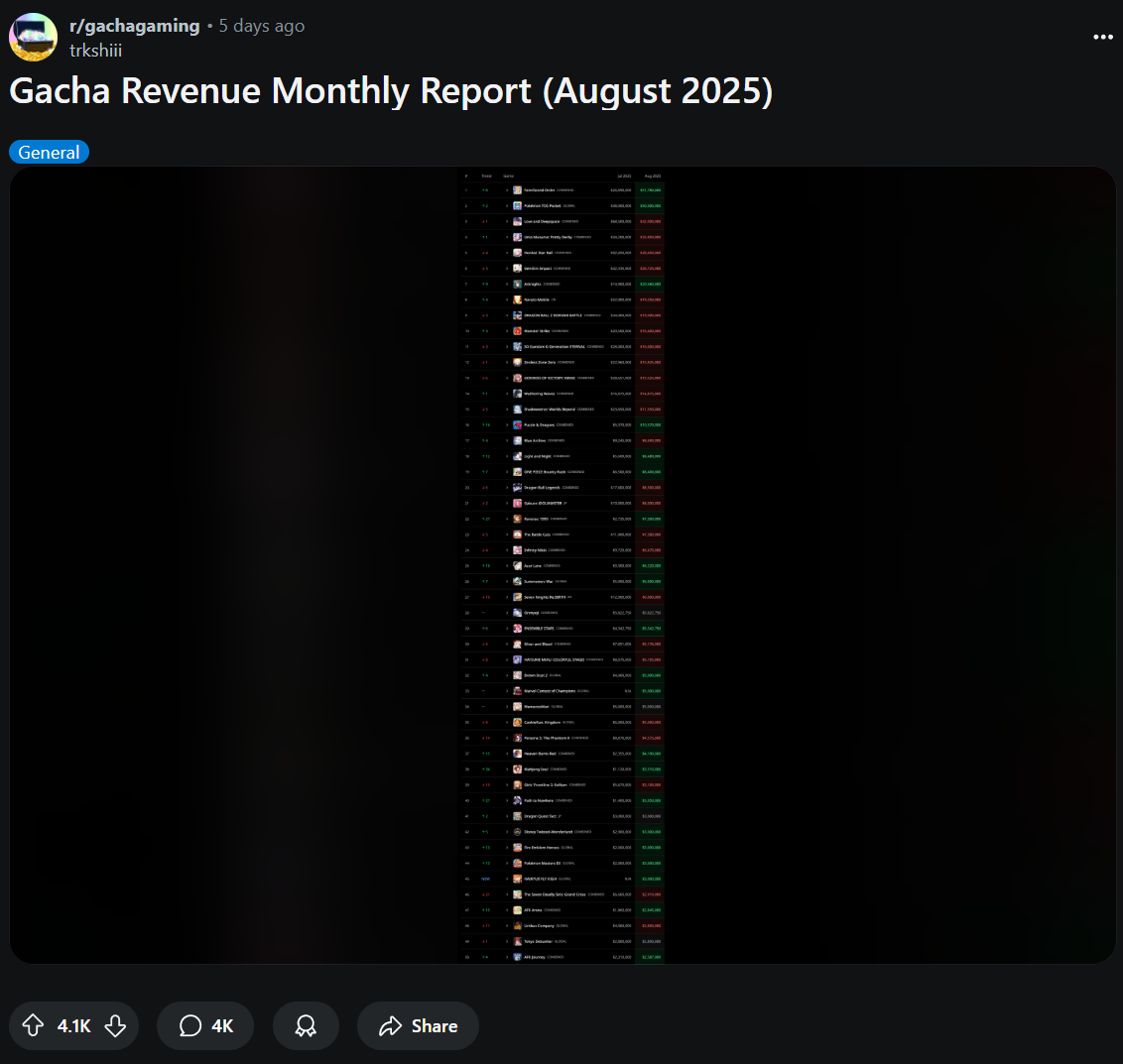Open the post's three-dot options menu
The height and width of the screenshot is (1064, 1123).
[x=1103, y=38]
